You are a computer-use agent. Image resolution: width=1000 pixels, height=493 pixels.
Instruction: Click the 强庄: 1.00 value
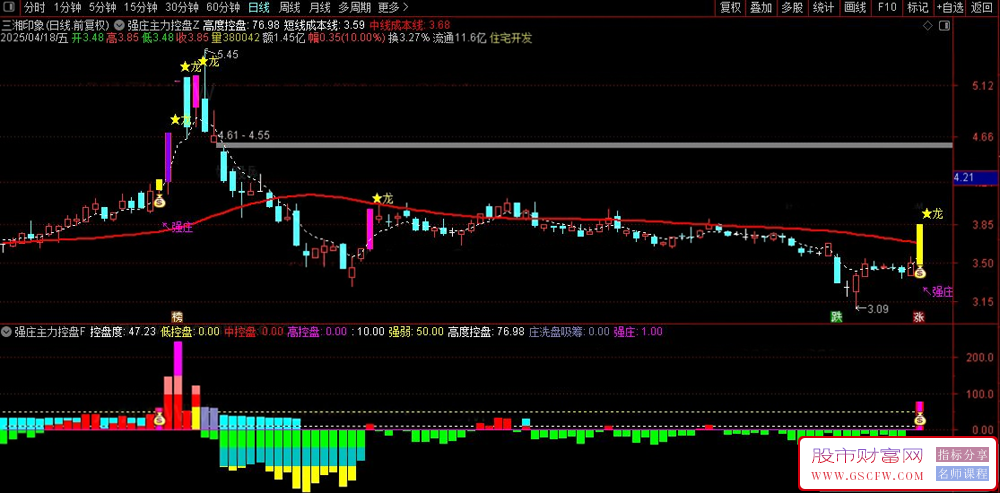pos(638,332)
